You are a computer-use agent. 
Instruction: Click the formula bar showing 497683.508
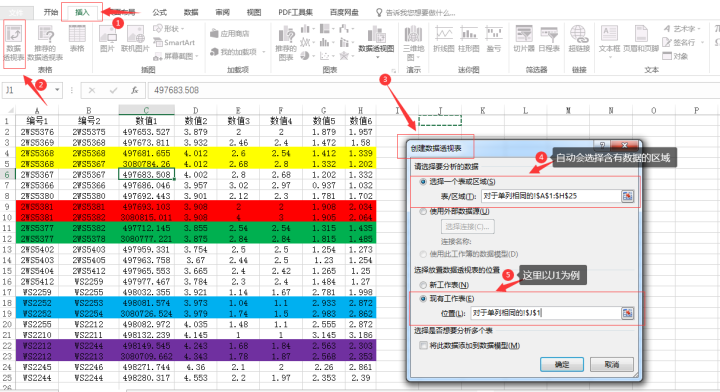432,90
